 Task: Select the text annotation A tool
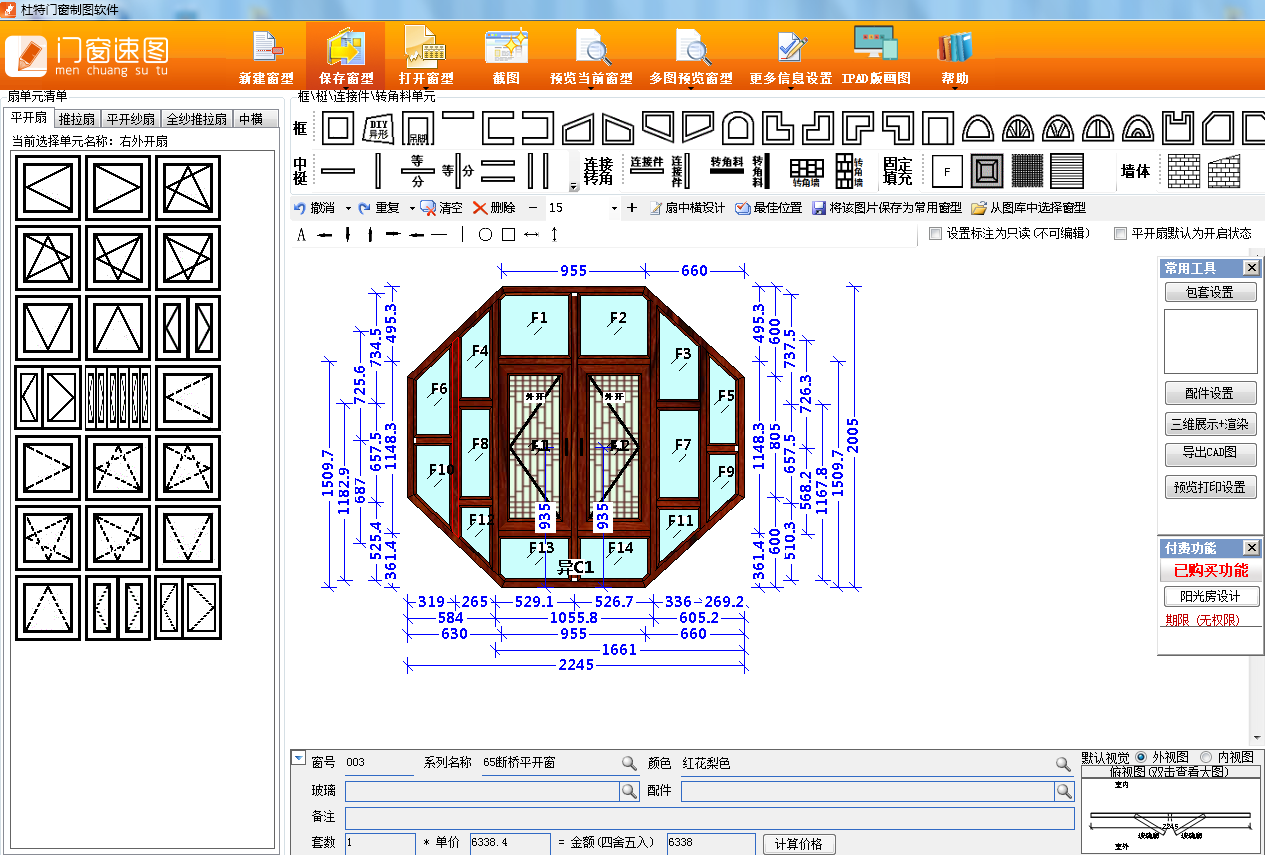301,234
